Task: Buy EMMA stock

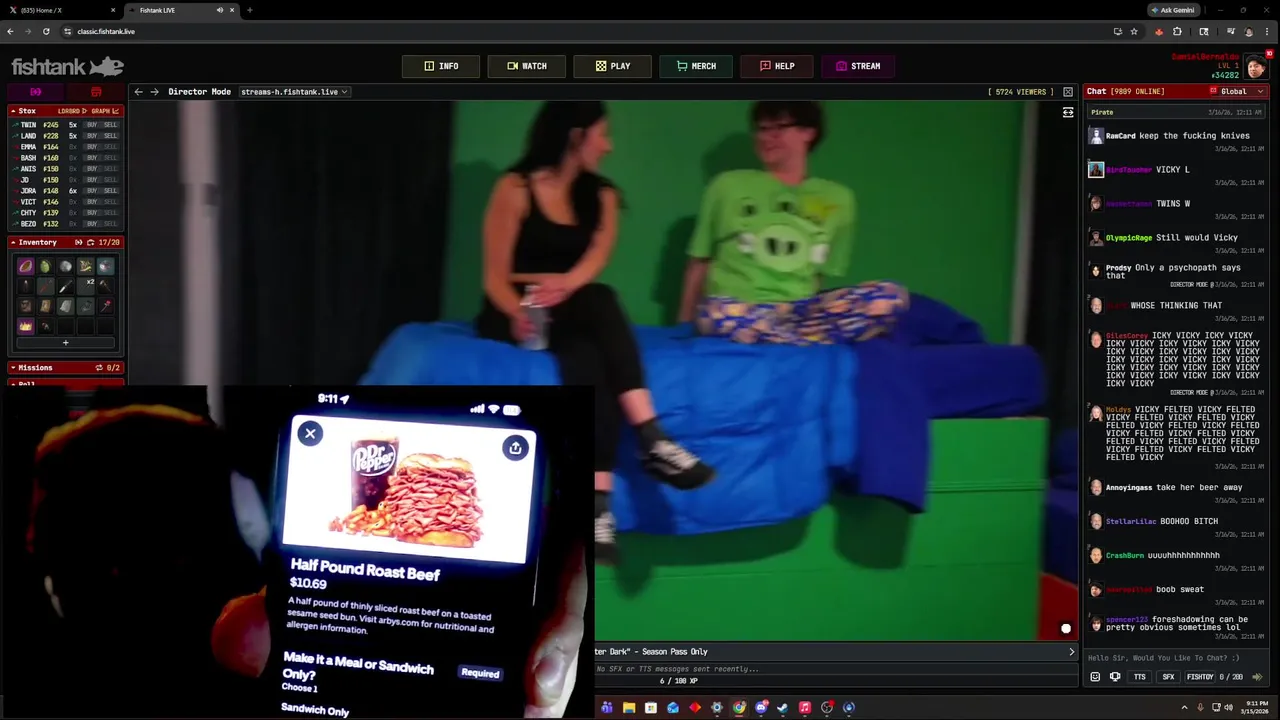Action: (x=91, y=147)
